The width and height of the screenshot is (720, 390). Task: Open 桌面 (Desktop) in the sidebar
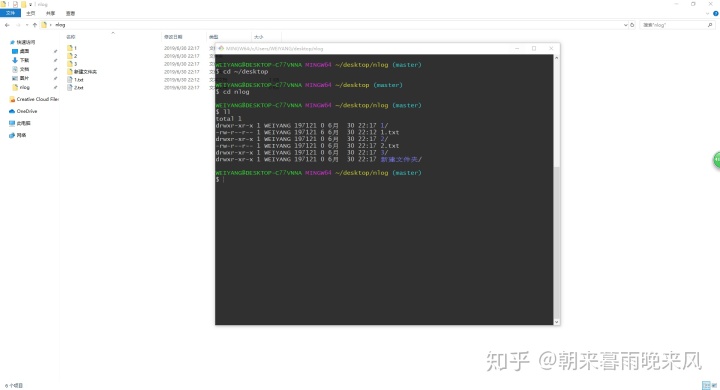(x=21, y=51)
